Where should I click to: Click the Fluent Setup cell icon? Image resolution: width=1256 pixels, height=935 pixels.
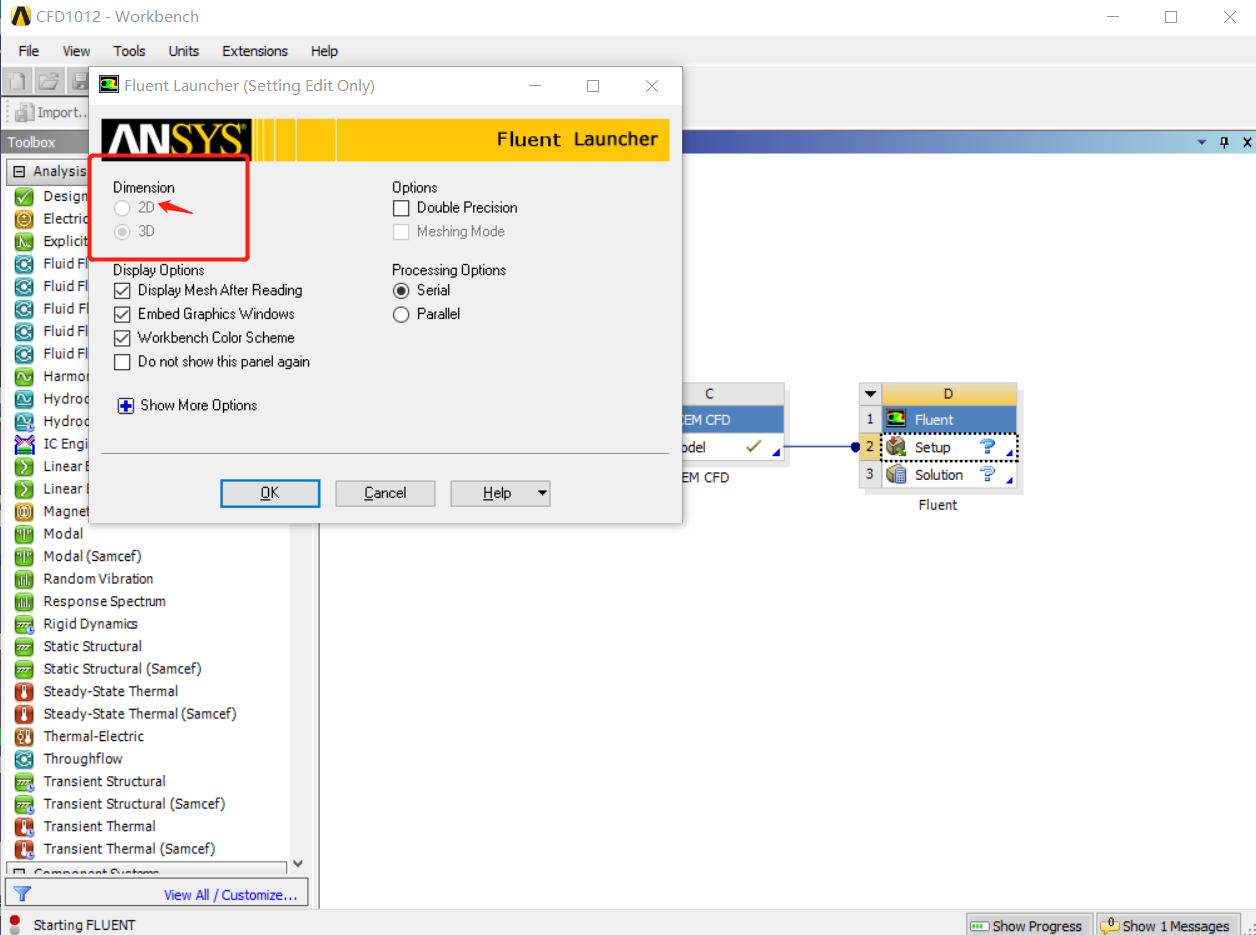coord(896,447)
